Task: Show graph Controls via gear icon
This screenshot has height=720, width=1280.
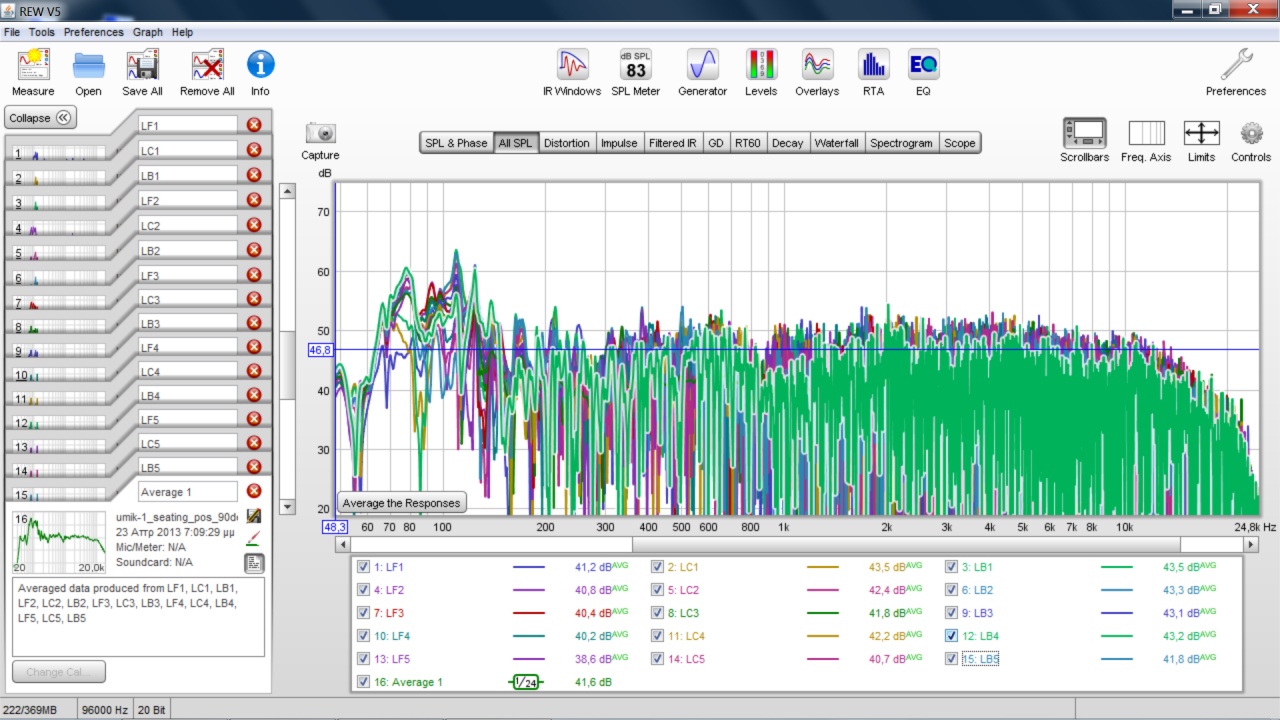Action: [1251, 133]
